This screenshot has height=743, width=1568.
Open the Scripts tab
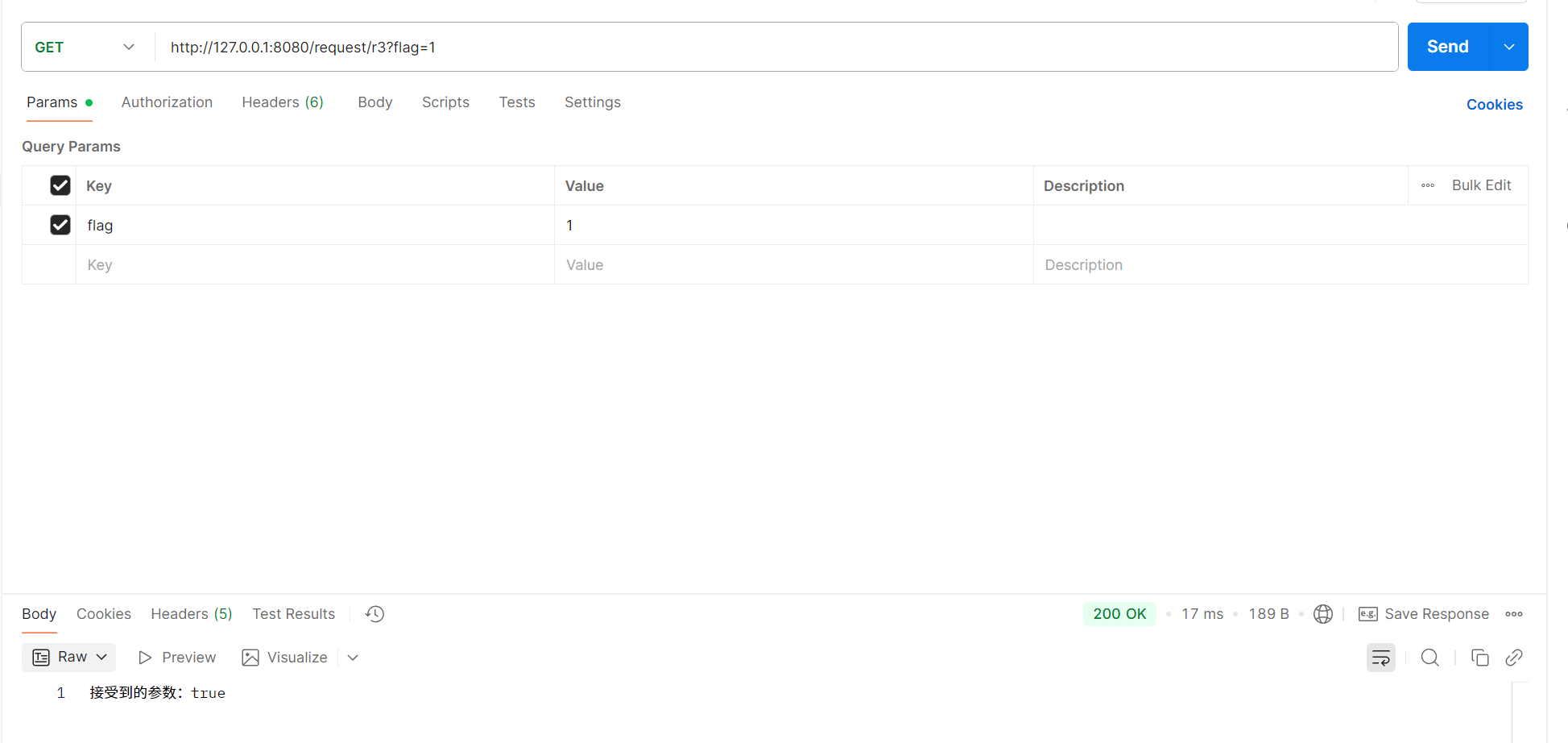[x=445, y=102]
